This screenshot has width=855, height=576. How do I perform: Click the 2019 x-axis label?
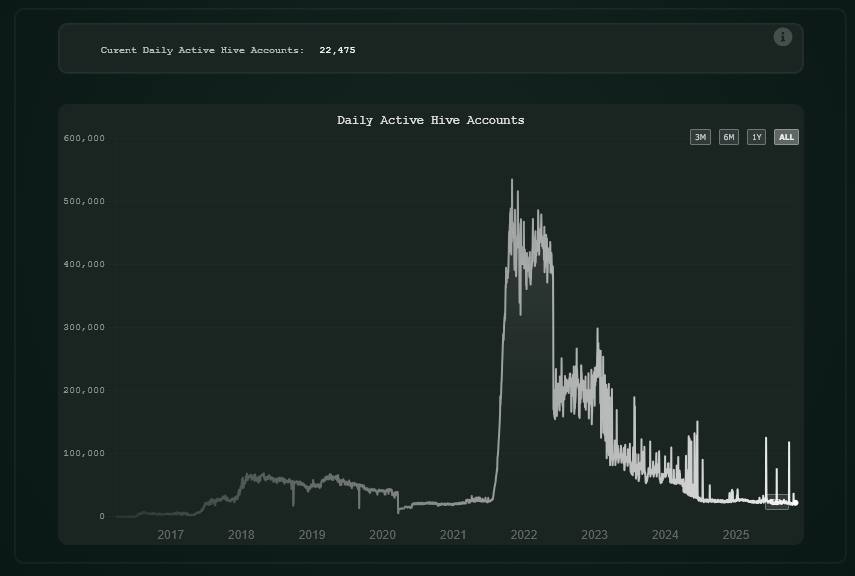click(x=312, y=535)
